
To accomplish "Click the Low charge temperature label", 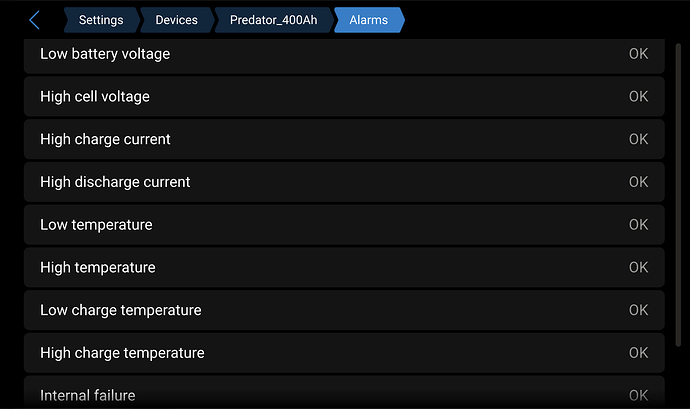I will tap(121, 310).
